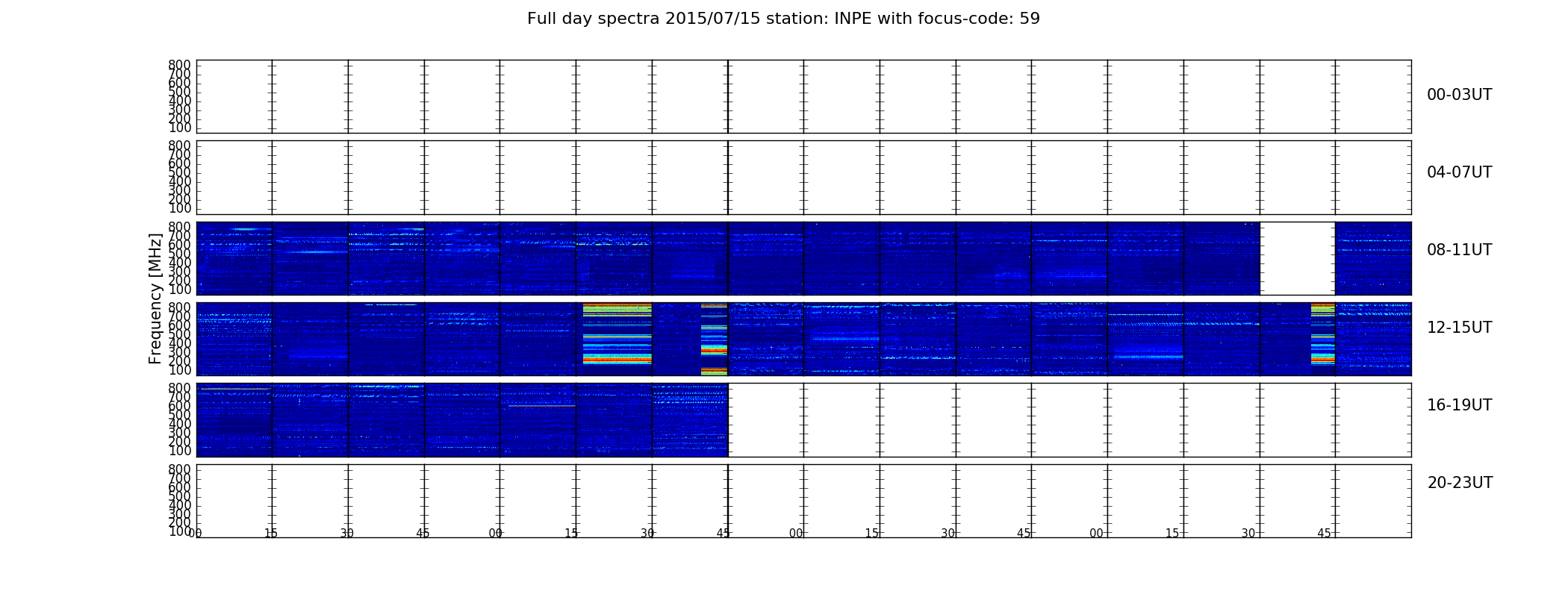Select the "08-11UT" row label
Screen dimensions: 1568x597
tap(1459, 250)
